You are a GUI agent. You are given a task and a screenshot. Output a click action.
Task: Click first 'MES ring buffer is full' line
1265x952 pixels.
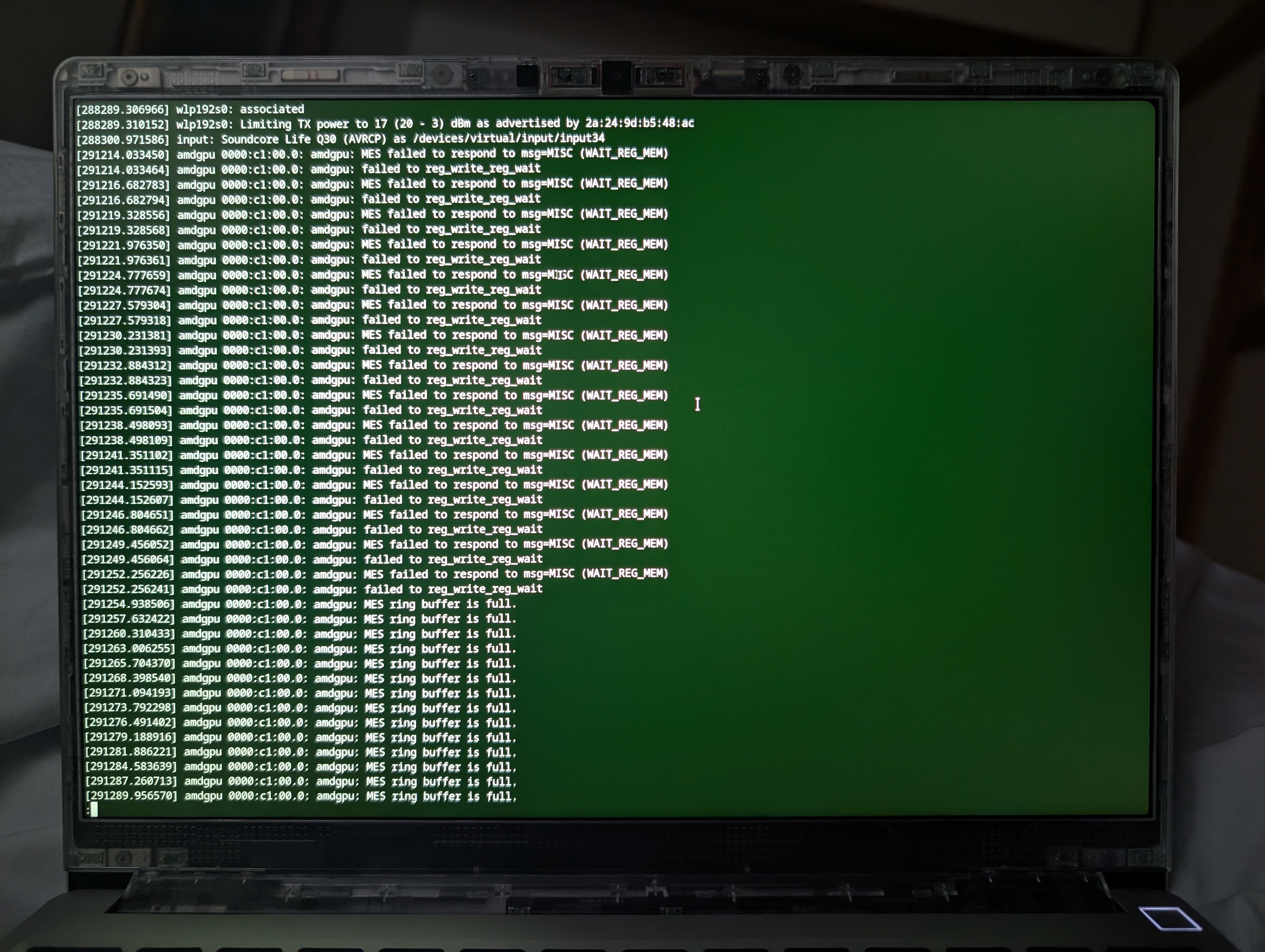(440, 604)
